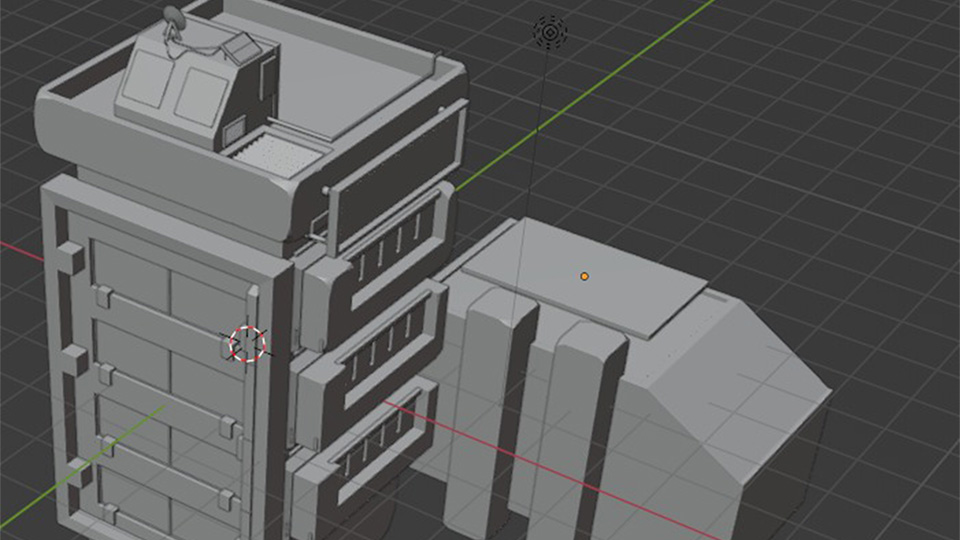Select the orange origin dot on the block
The width and height of the screenshot is (960, 540).
584,276
